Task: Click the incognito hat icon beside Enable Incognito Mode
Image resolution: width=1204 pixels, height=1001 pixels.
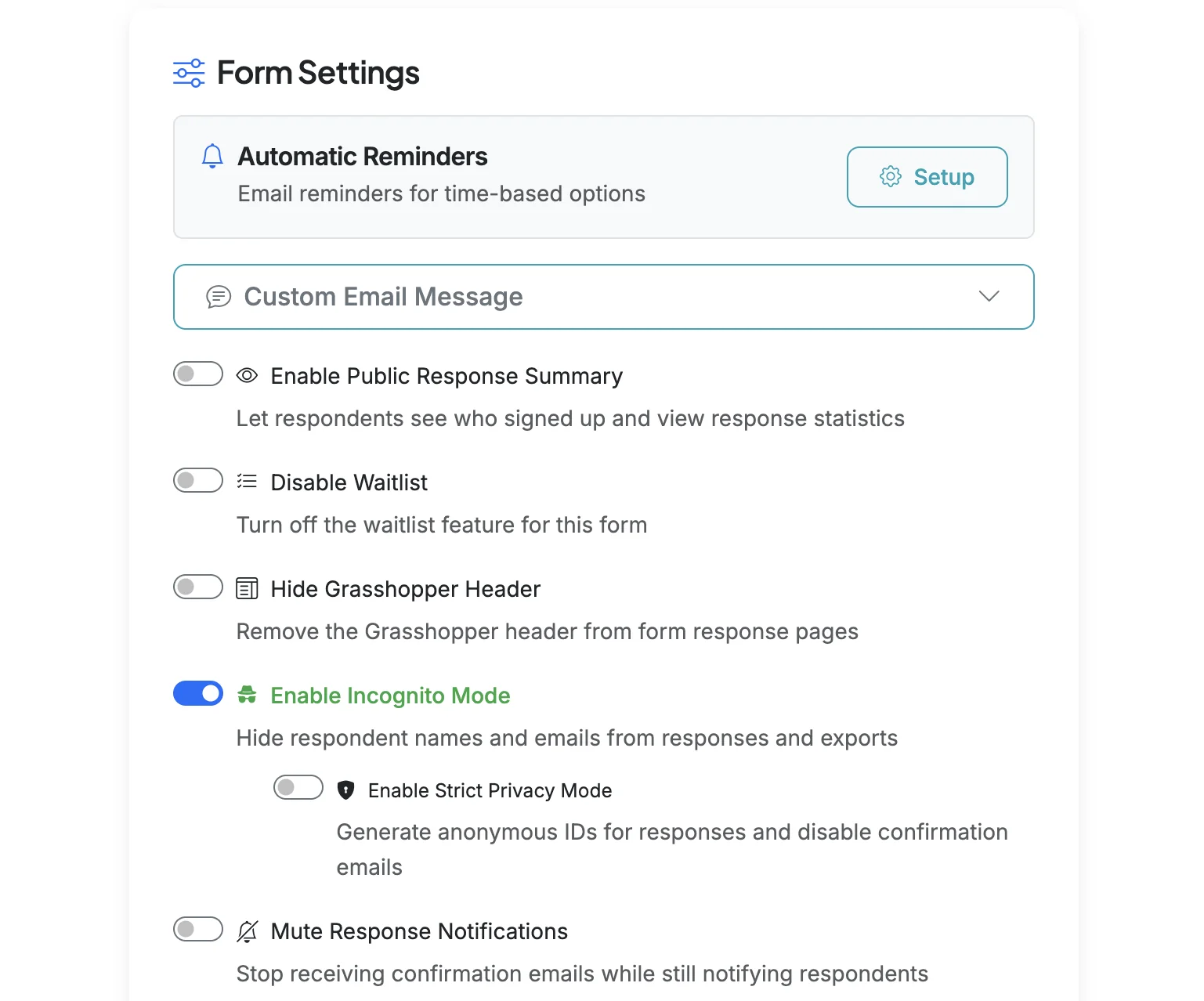Action: tap(246, 694)
